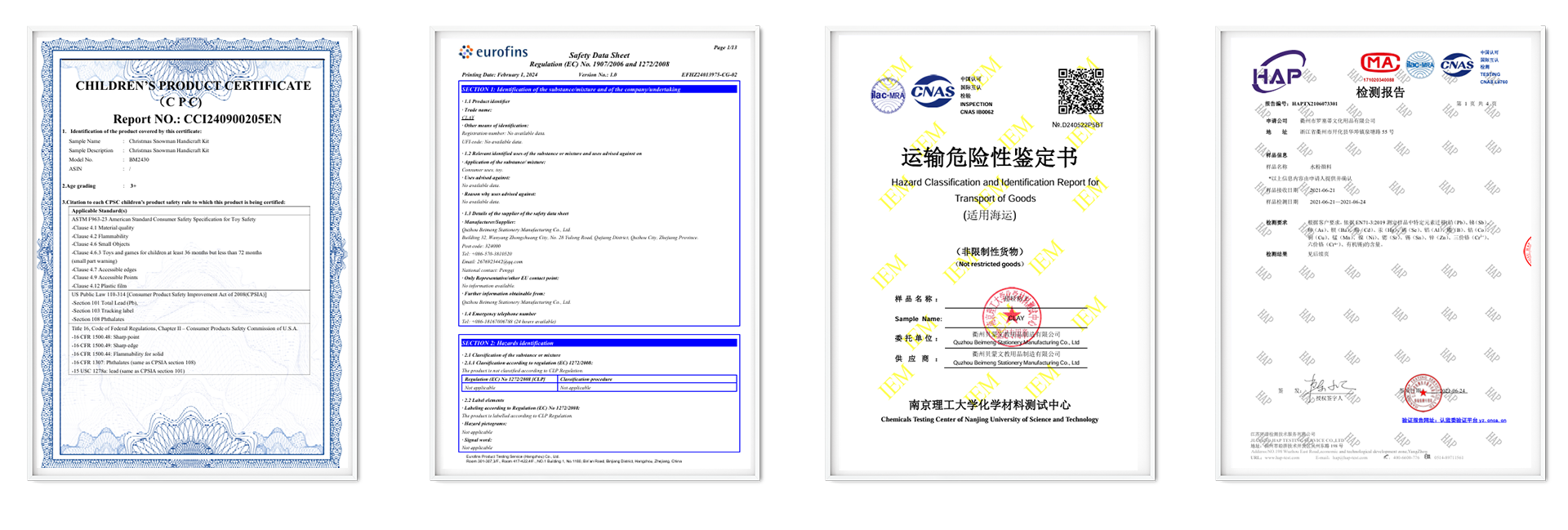Click the 检测要求 label
Viewport: 1568px width, 530px height.
point(1276,222)
